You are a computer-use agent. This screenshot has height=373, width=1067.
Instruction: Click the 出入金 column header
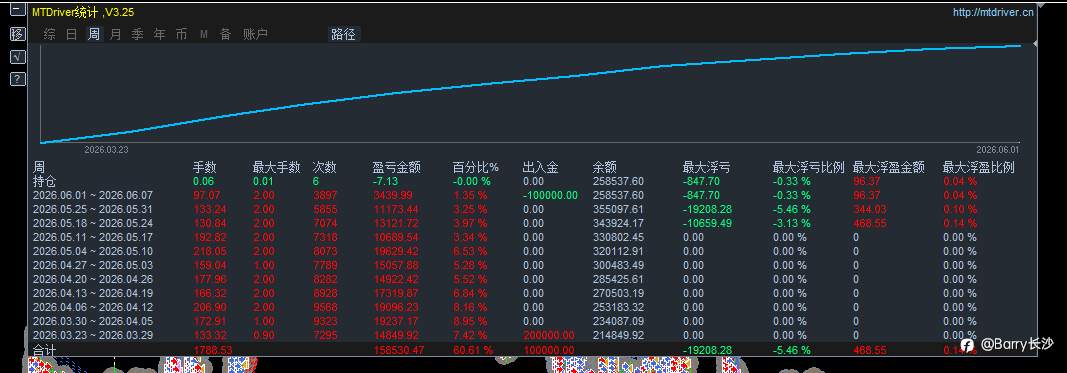click(540, 167)
